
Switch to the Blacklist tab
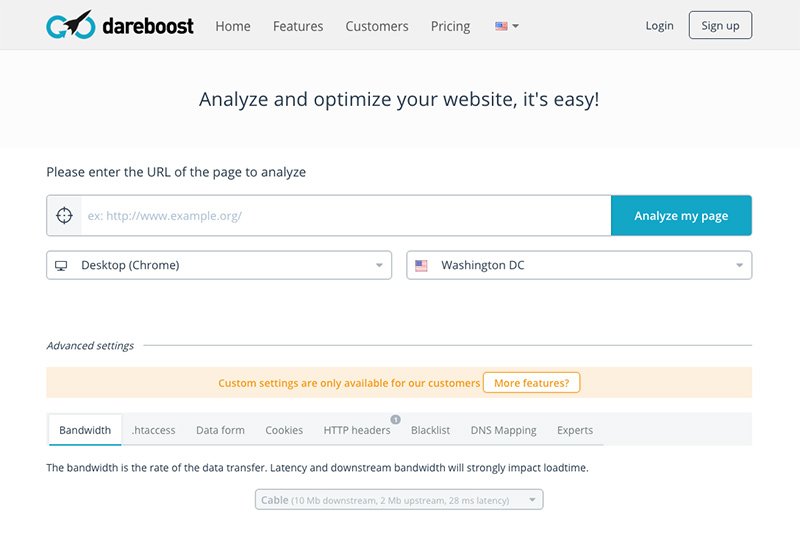click(429, 430)
